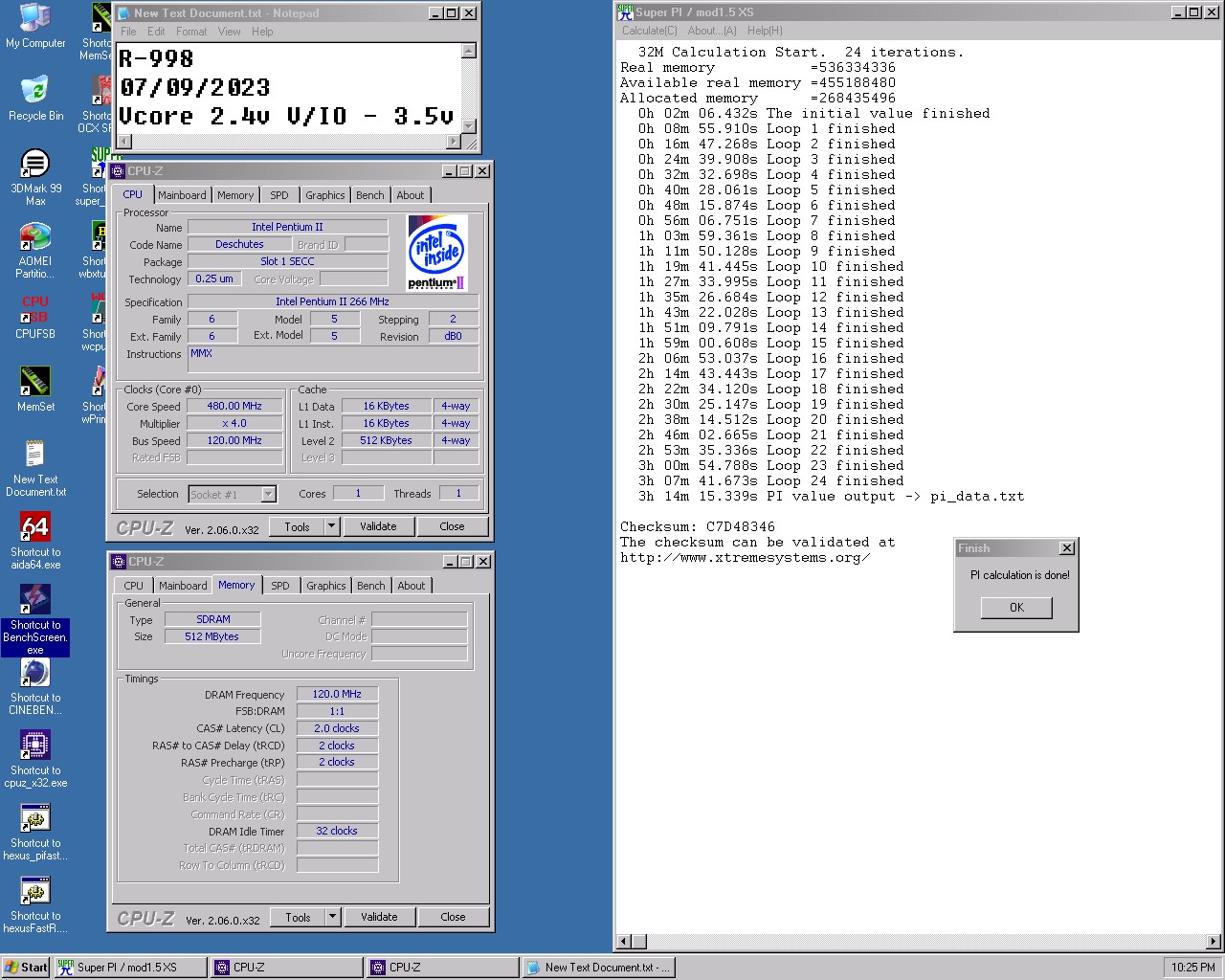
Task: Switch to Bench tab in upper CPU-Z
Action: pyautogui.click(x=370, y=195)
